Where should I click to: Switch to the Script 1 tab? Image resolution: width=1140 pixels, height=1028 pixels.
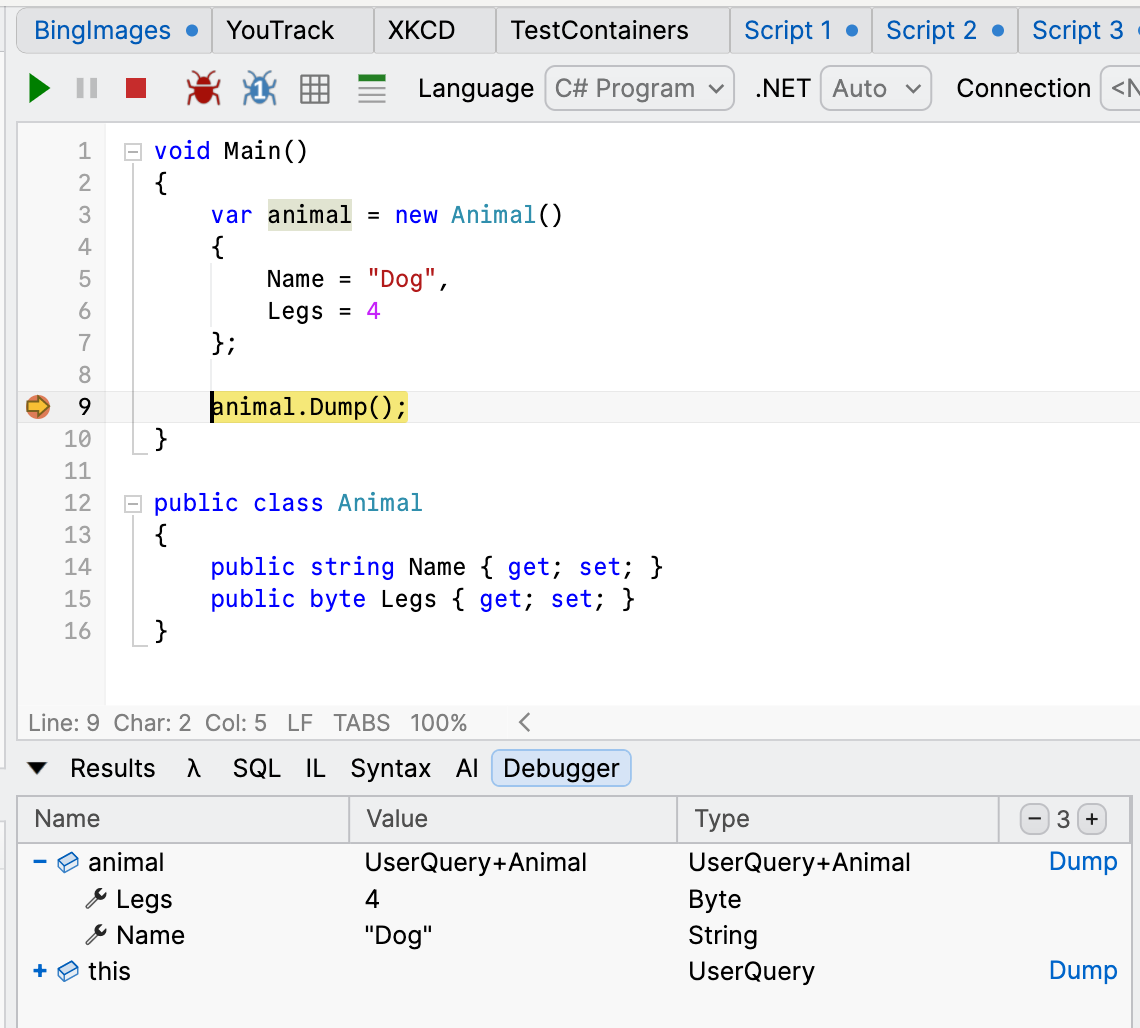800,31
